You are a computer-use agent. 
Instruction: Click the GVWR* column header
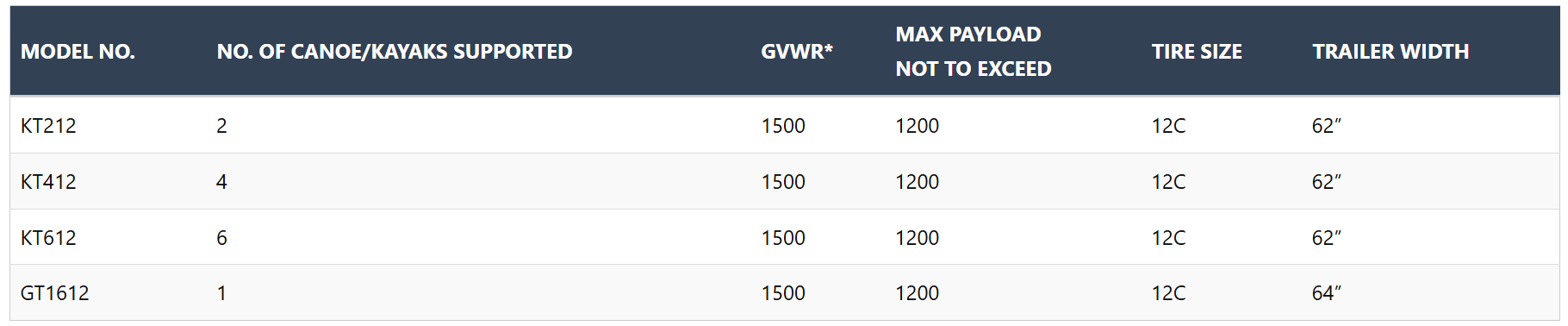pos(797,52)
